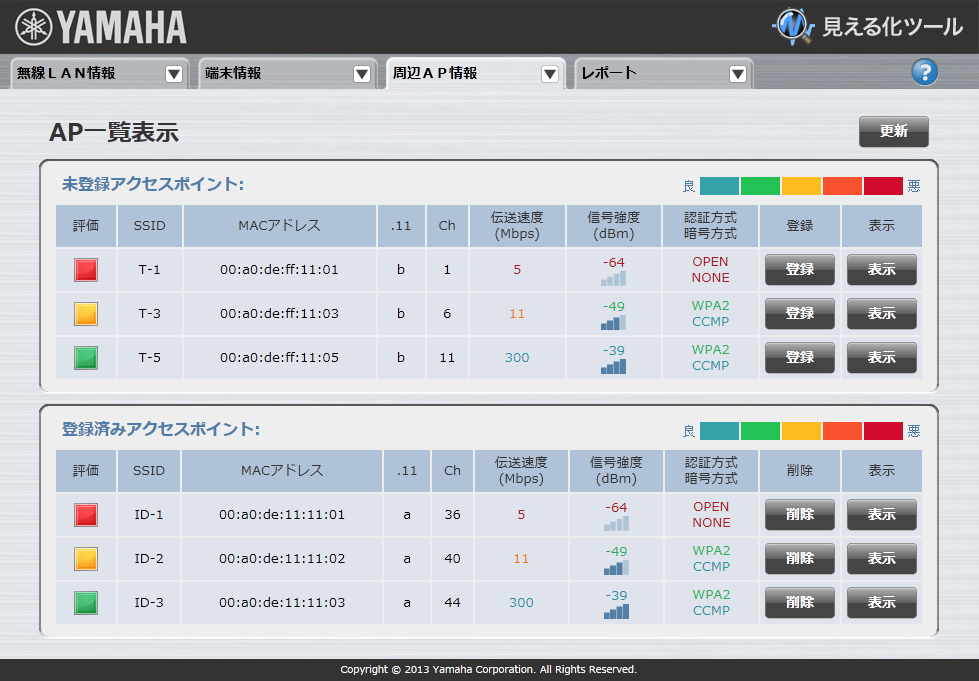
Task: Expand the 端末情報 dropdown
Action: pos(362,73)
